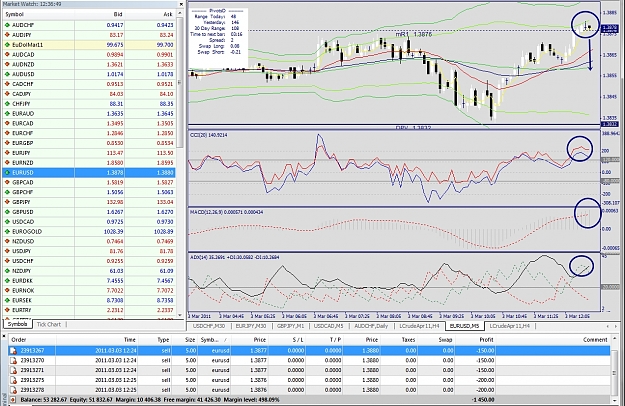Click the Swap column header
The height and width of the screenshot is (406, 625).
coord(436,340)
